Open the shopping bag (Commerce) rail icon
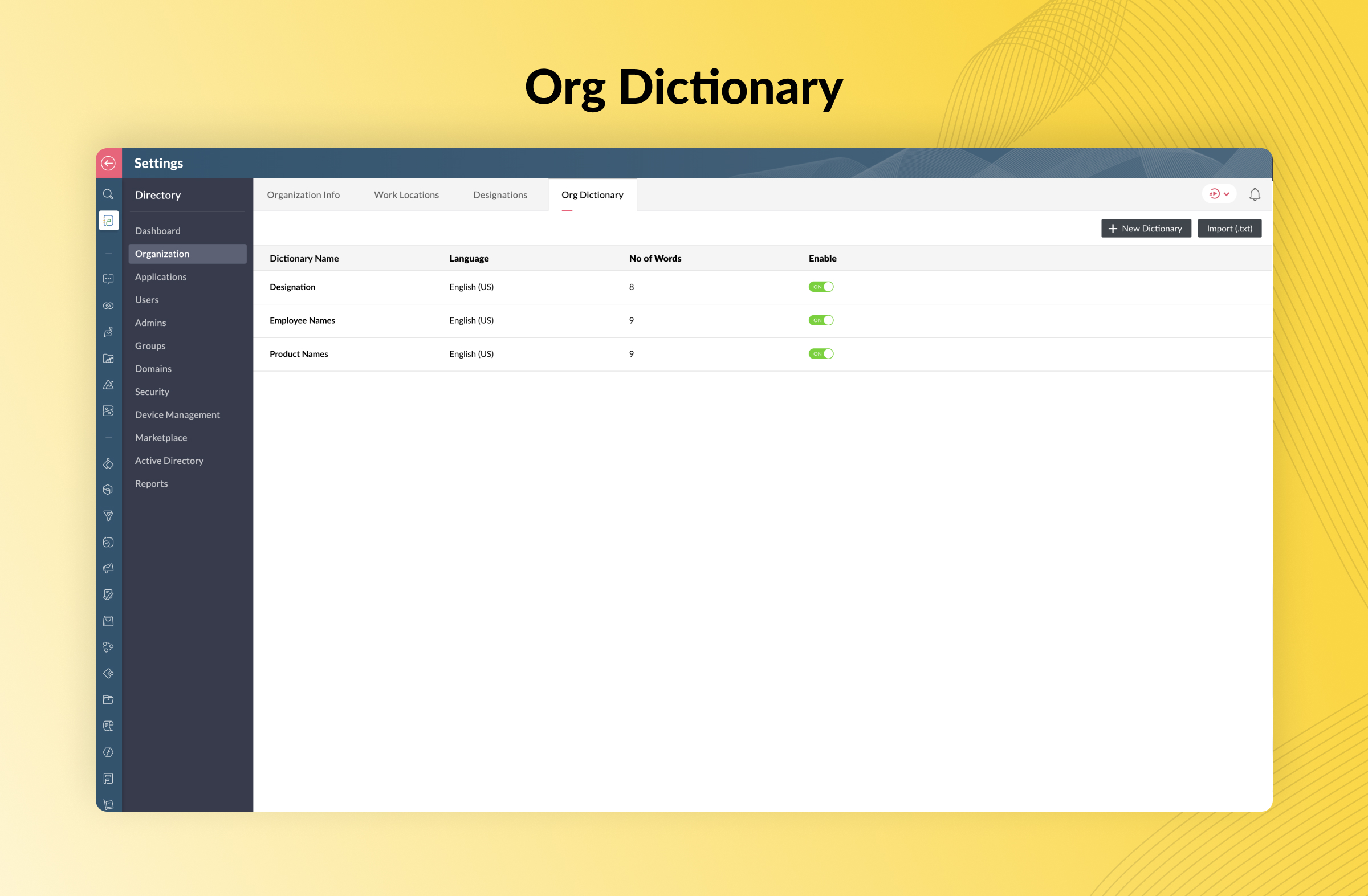 click(108, 621)
